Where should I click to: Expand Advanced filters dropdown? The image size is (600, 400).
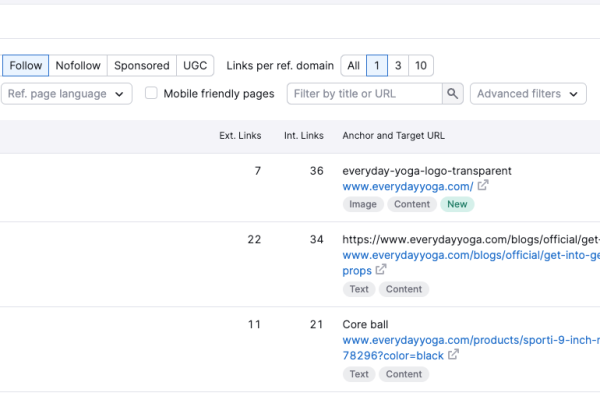(528, 94)
